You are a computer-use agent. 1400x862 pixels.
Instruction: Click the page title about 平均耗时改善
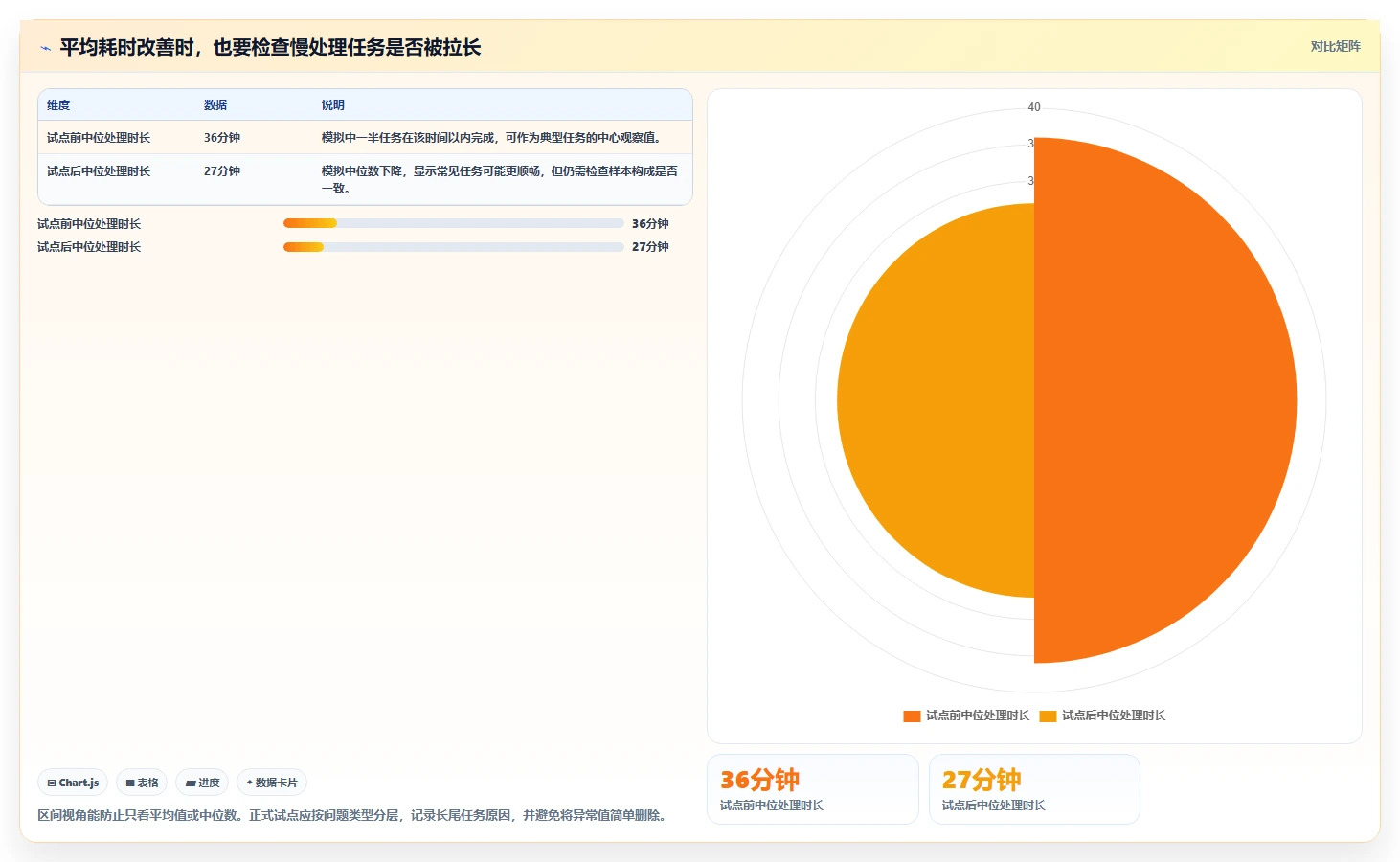tap(270, 47)
